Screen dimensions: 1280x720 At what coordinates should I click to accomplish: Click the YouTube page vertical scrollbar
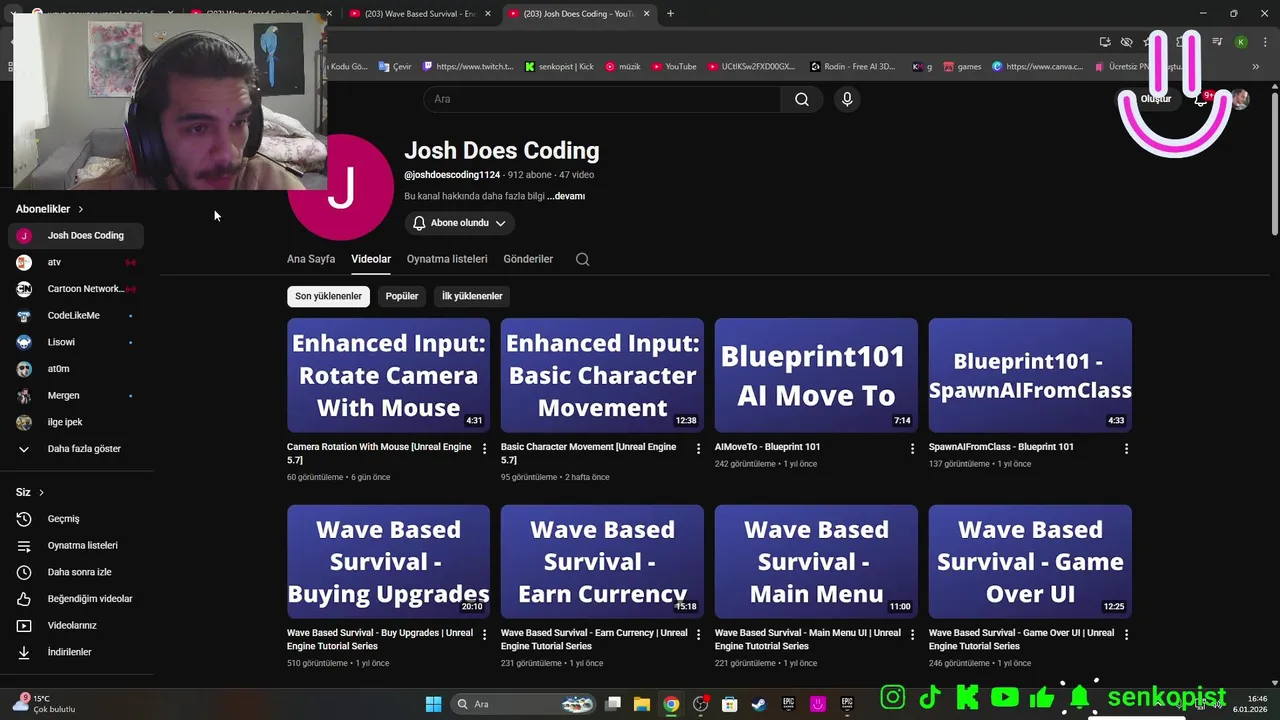point(1274,163)
